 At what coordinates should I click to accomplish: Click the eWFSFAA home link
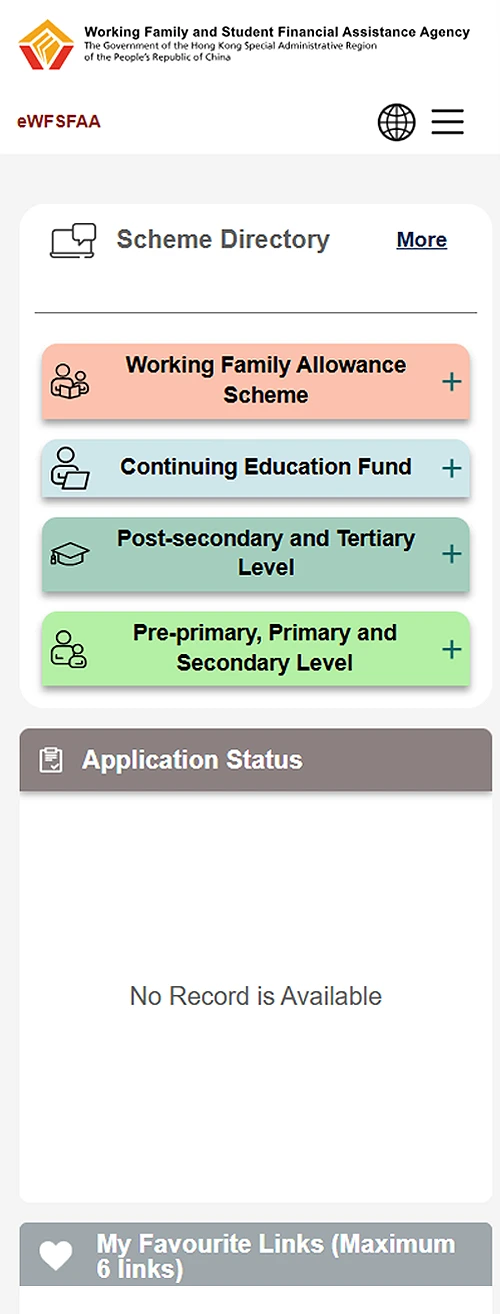point(59,122)
